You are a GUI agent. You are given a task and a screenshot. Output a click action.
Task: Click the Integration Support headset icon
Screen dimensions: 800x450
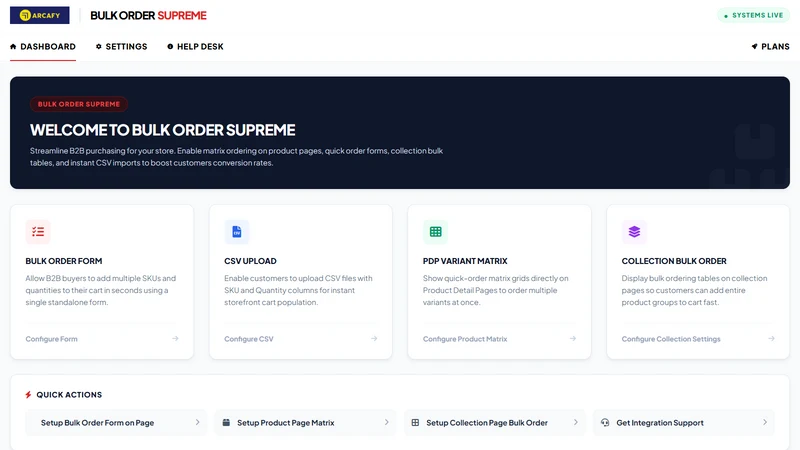pos(605,422)
